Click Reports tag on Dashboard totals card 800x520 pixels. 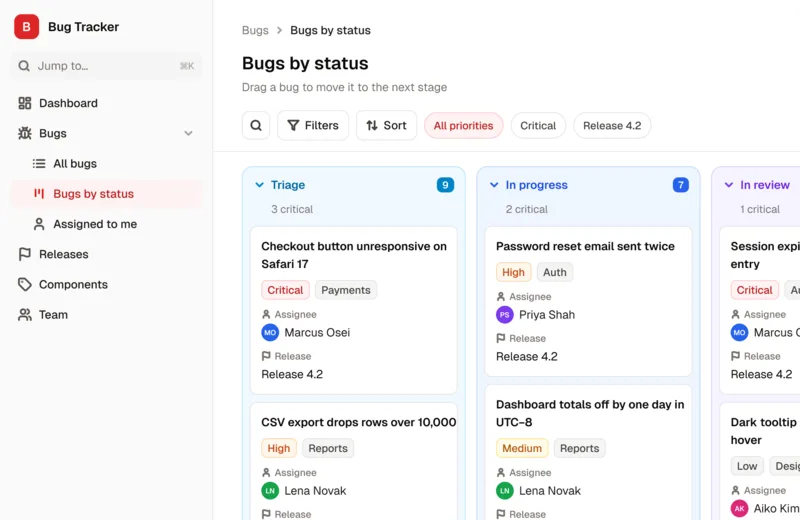point(580,448)
